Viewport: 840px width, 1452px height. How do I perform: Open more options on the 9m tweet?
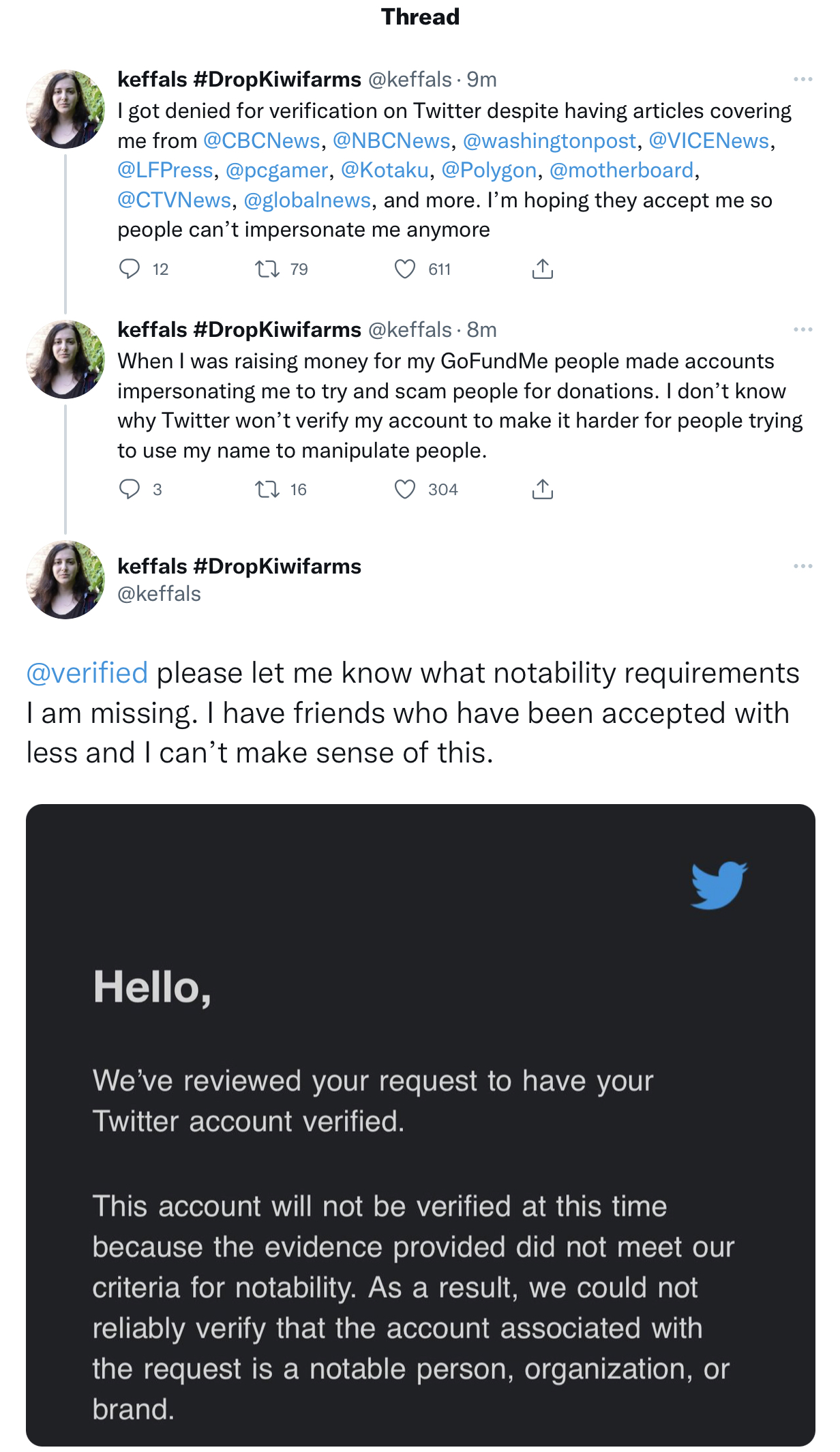click(802, 80)
